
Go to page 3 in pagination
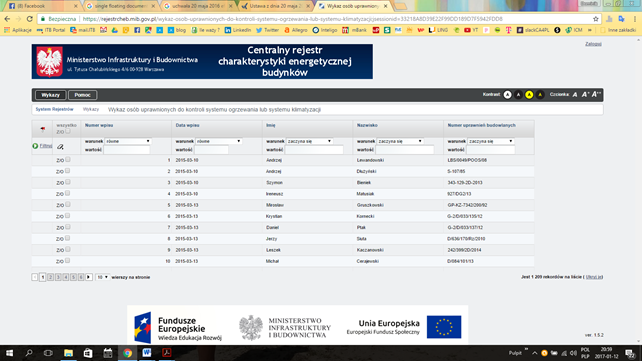pos(58,277)
